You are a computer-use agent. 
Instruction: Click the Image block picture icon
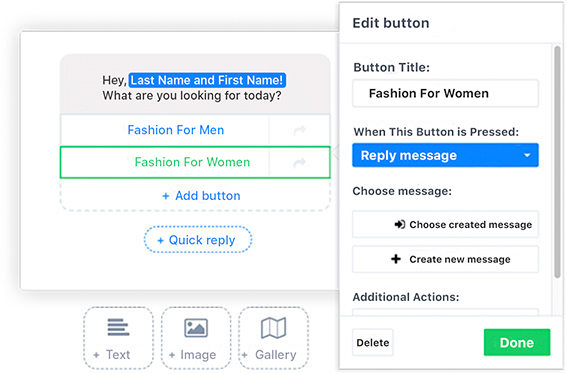point(196,328)
